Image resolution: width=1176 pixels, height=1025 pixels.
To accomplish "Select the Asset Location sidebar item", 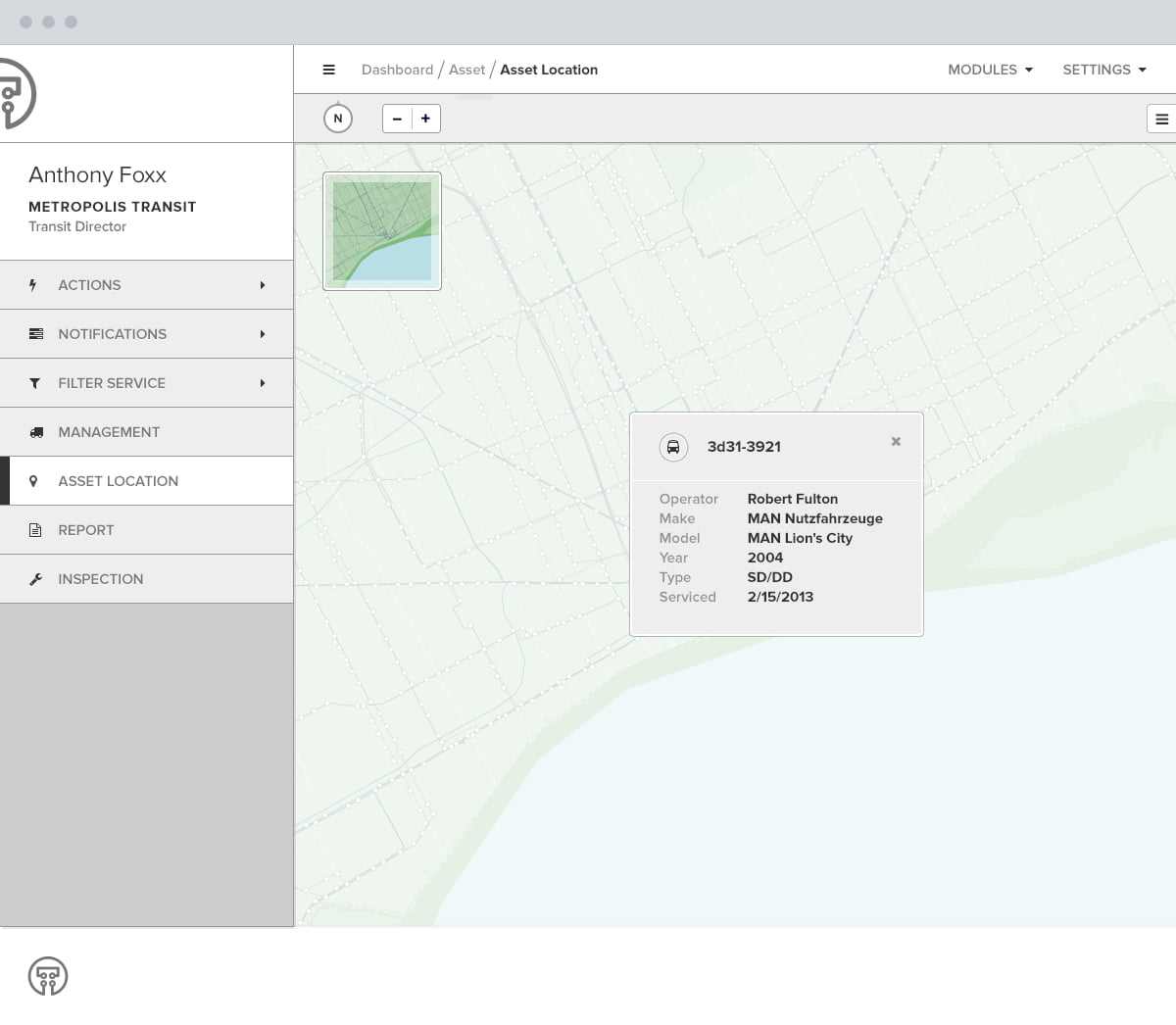I will 147,481.
